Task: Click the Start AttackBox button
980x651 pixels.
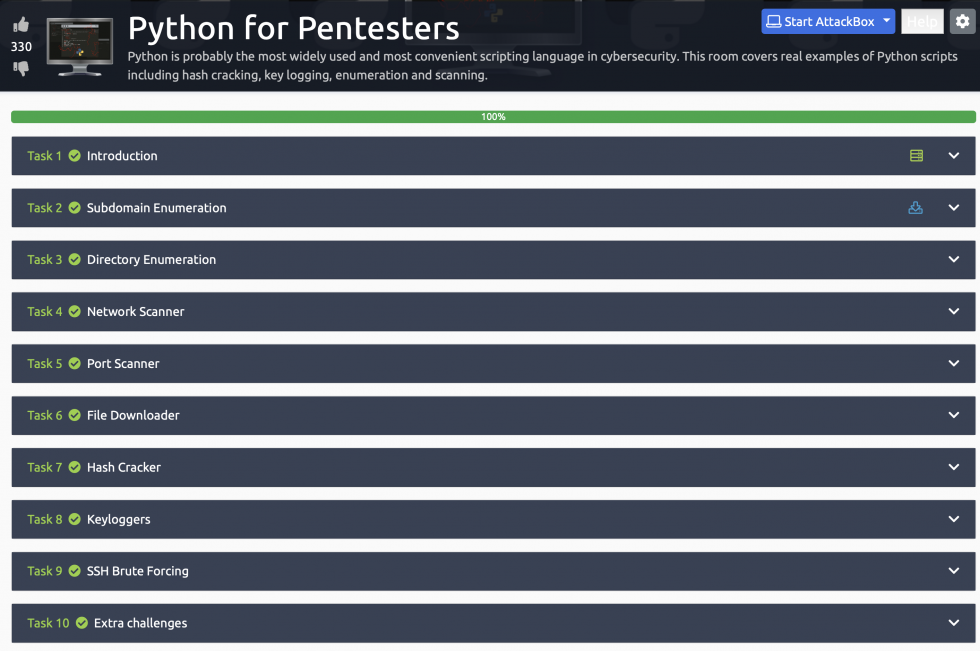Action: [x=825, y=20]
